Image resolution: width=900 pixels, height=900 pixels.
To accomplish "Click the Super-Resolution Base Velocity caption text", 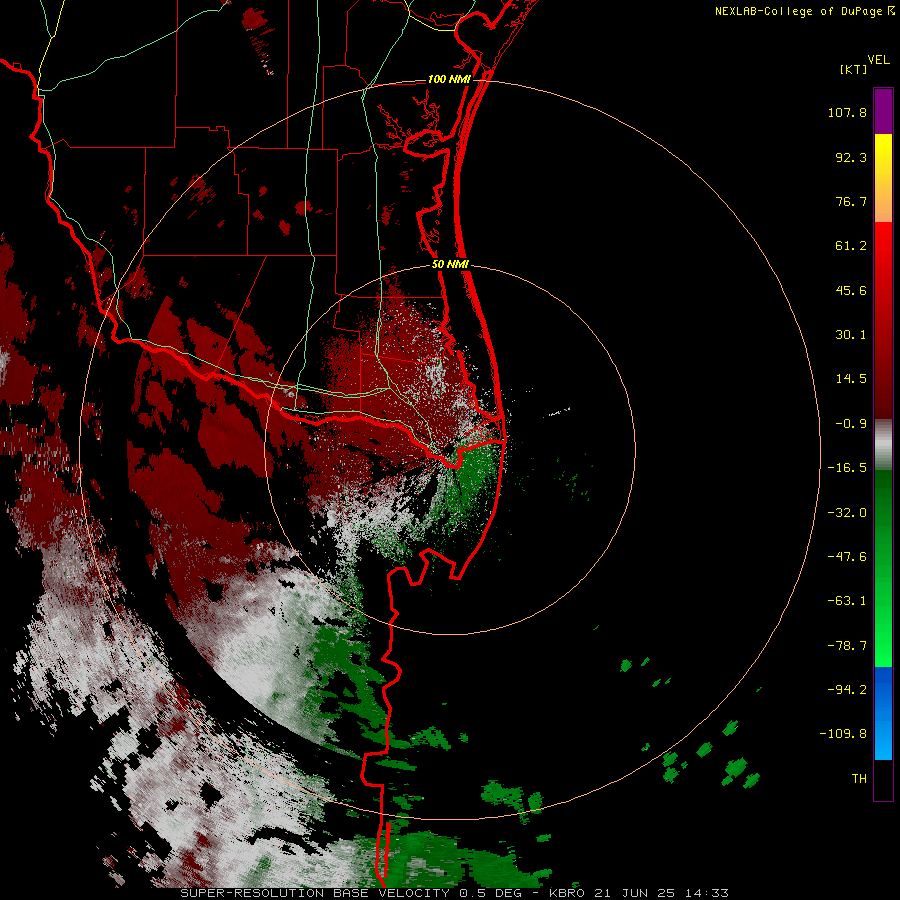I will tap(315, 893).
